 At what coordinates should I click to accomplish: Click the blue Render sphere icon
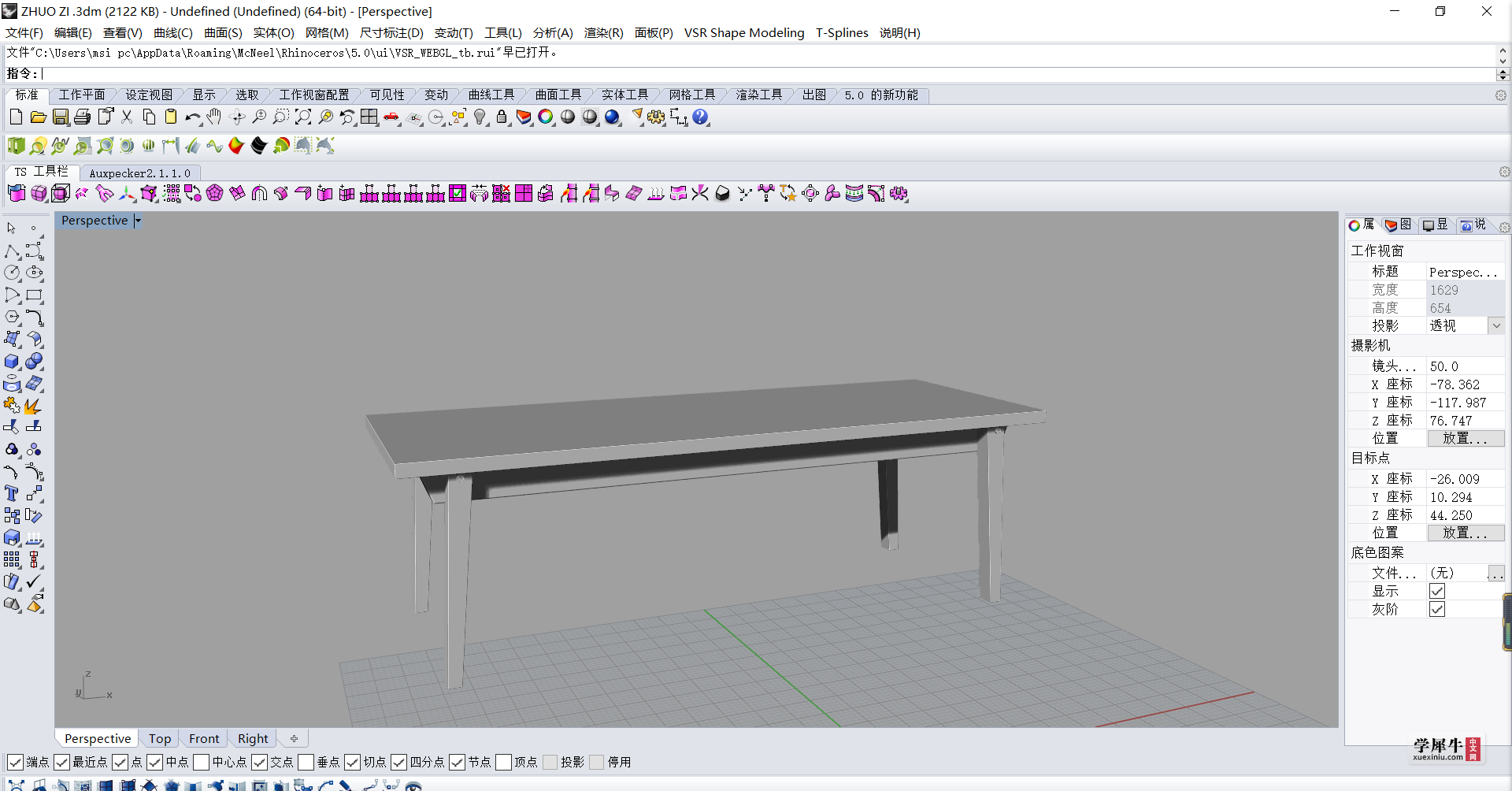pyautogui.click(x=612, y=117)
